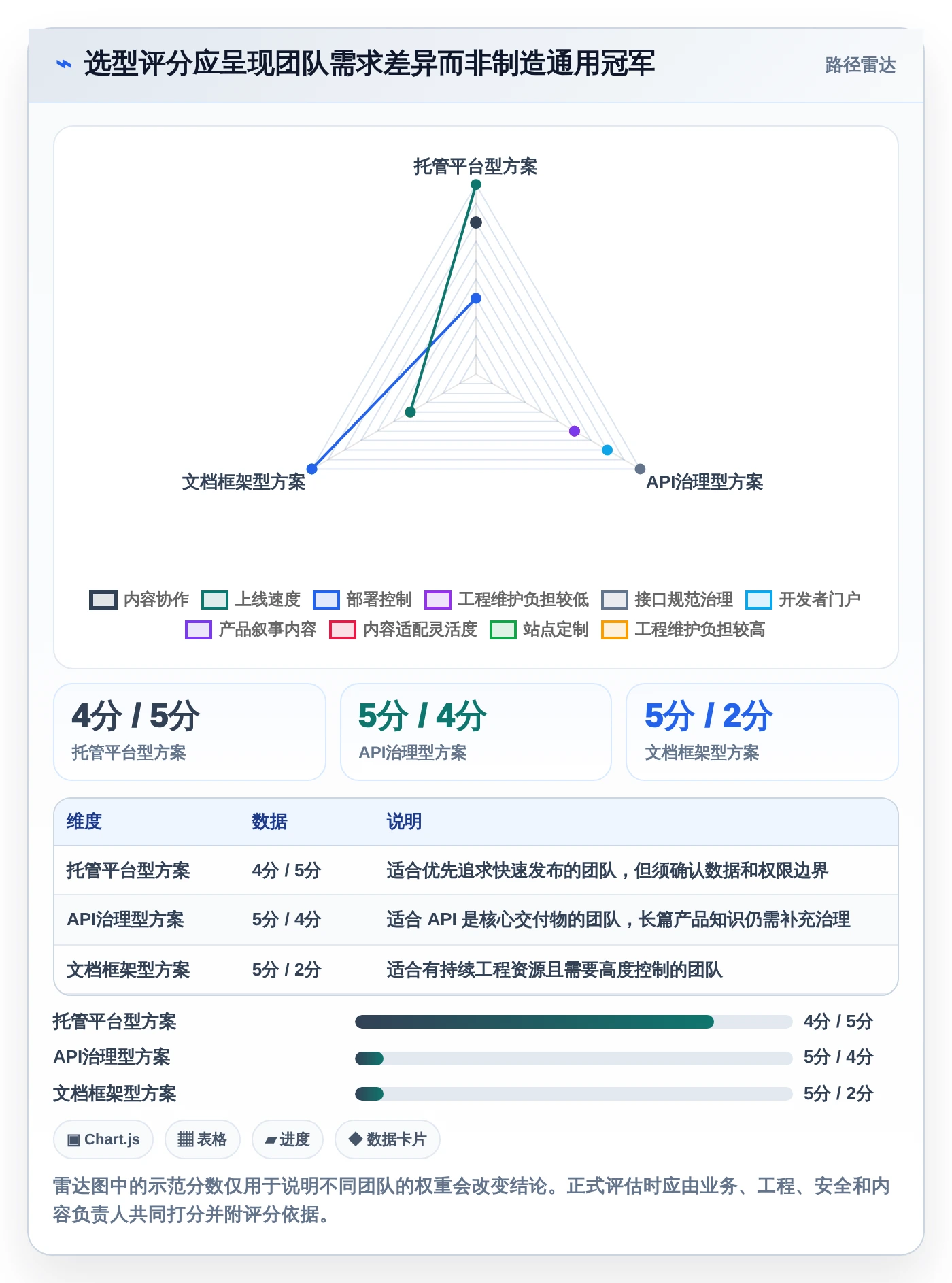Image resolution: width=952 pixels, height=1283 pixels.
Task: Open the 5分 / 2分 文档框架型方案 data card
Action: pos(762,732)
